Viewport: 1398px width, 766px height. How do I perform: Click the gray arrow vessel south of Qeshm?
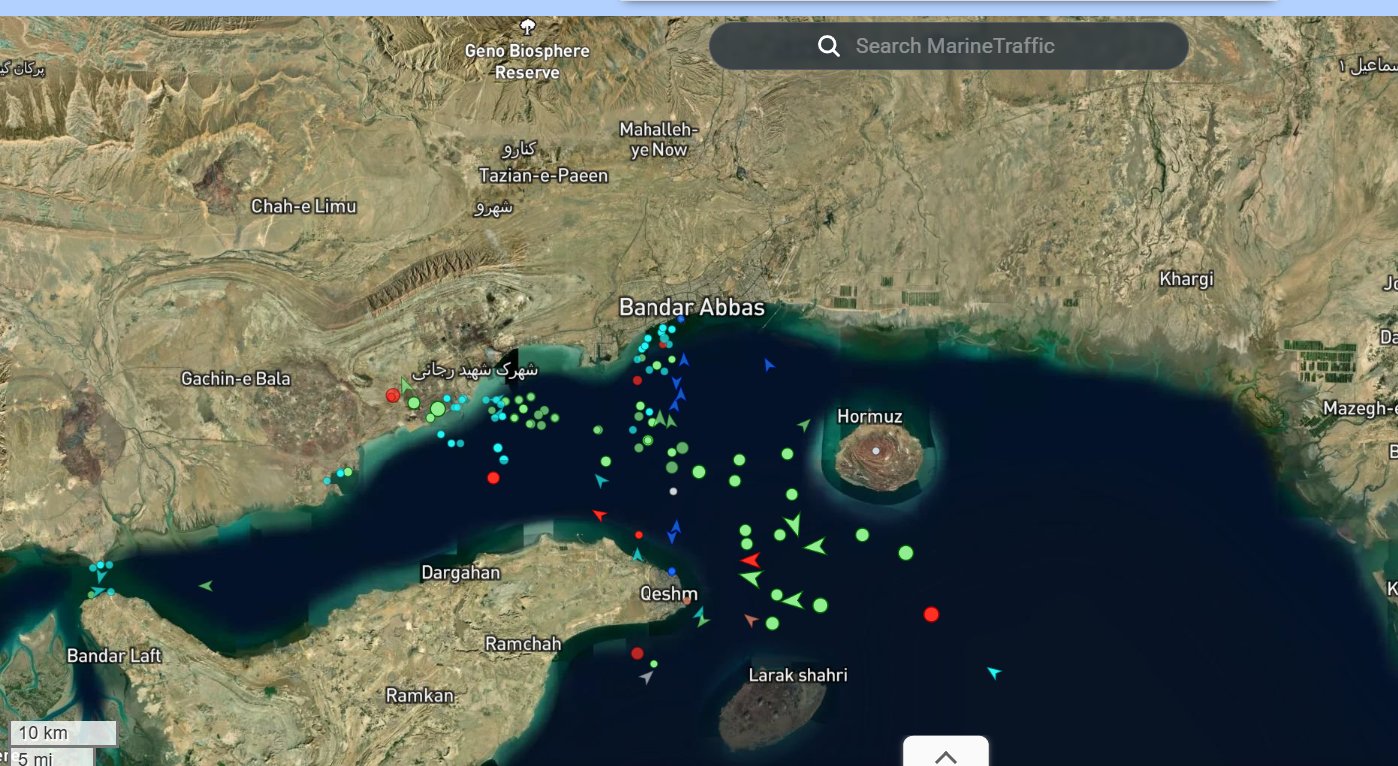pos(647,678)
